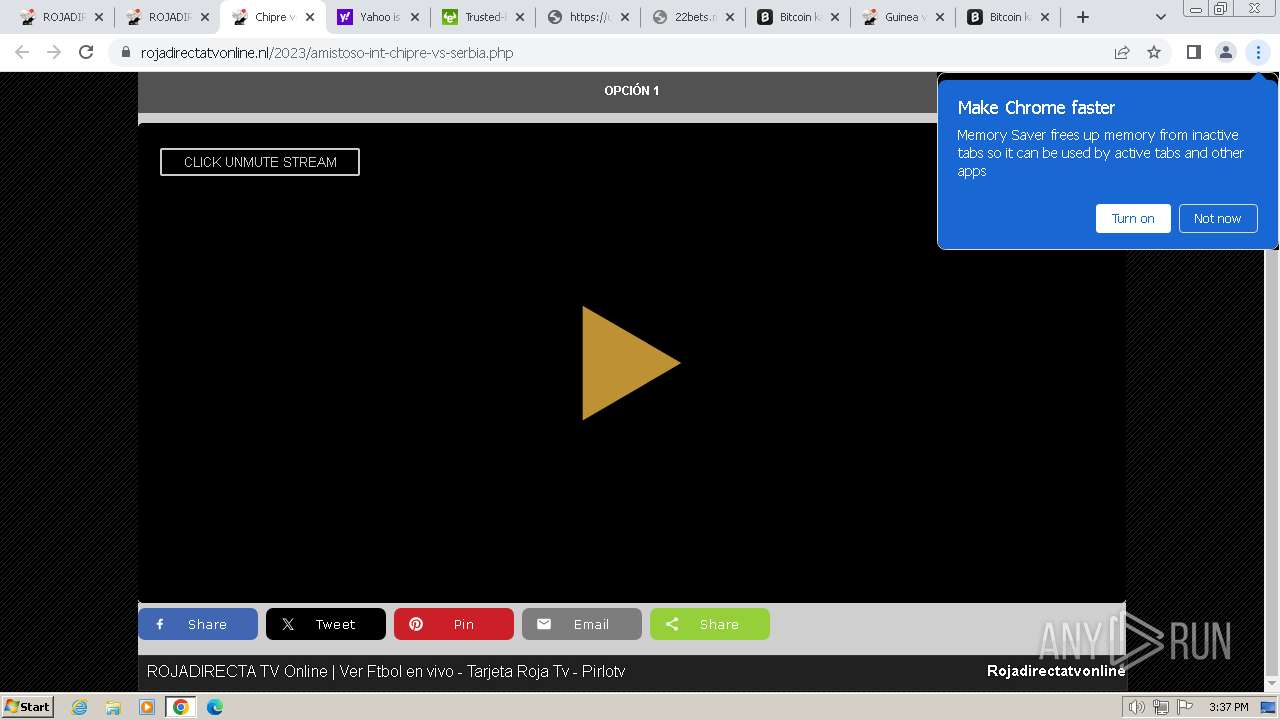
Task: Click the CLICK UNMUTE STREAM button
Action: click(260, 162)
